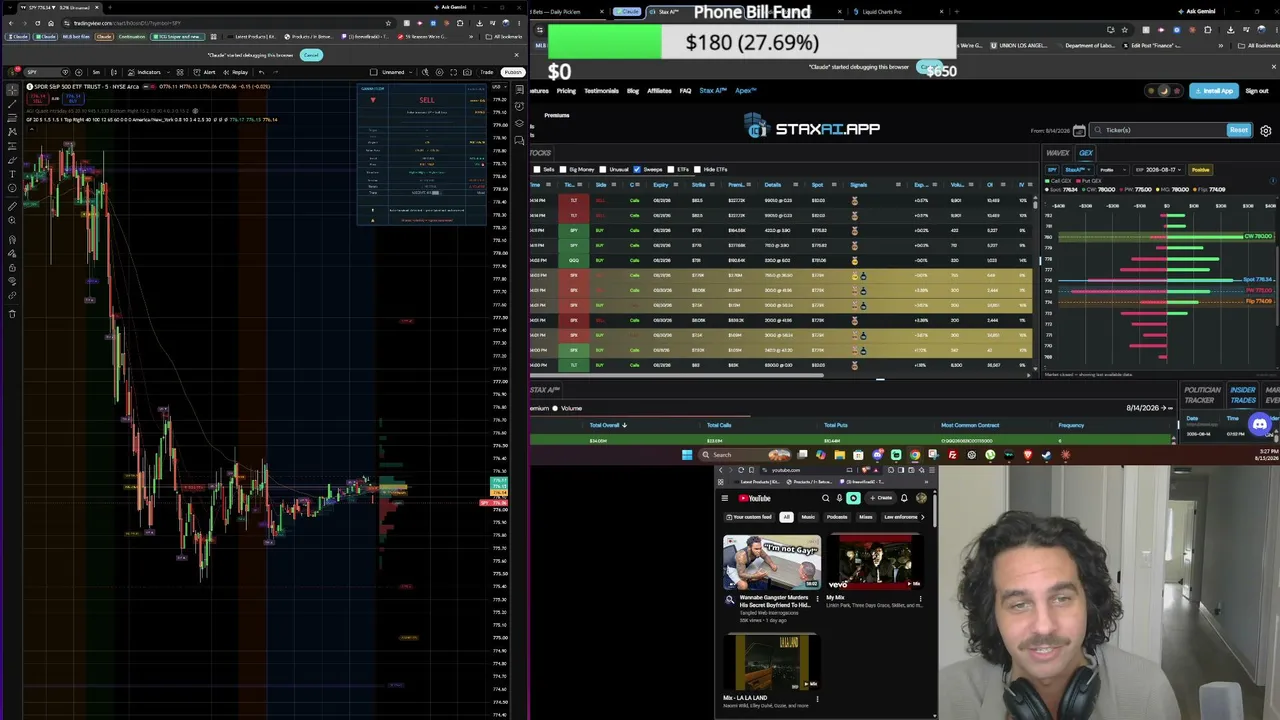Image resolution: width=1280 pixels, height=720 pixels.
Task: Click YouTube voice search microphone
Action: click(839, 498)
